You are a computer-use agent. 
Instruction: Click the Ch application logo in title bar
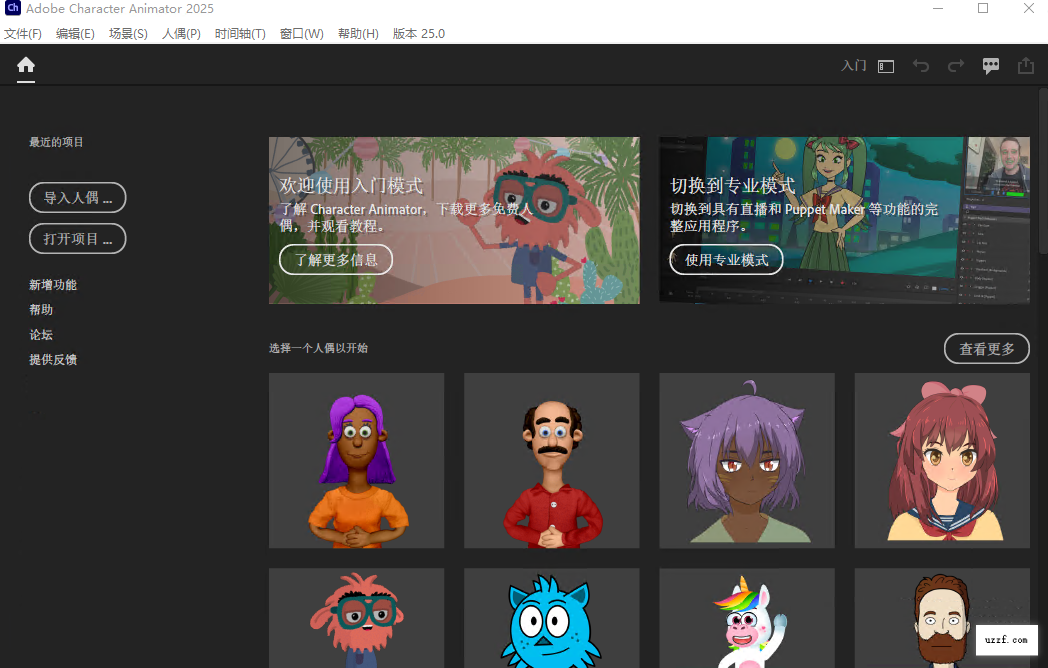tap(11, 8)
